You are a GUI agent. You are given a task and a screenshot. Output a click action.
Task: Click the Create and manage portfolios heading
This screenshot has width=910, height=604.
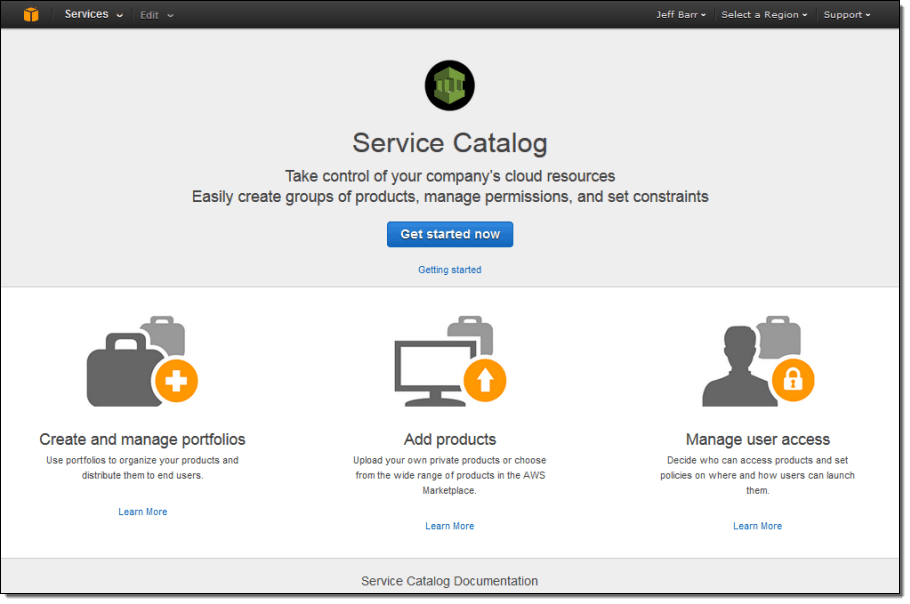[x=142, y=439]
